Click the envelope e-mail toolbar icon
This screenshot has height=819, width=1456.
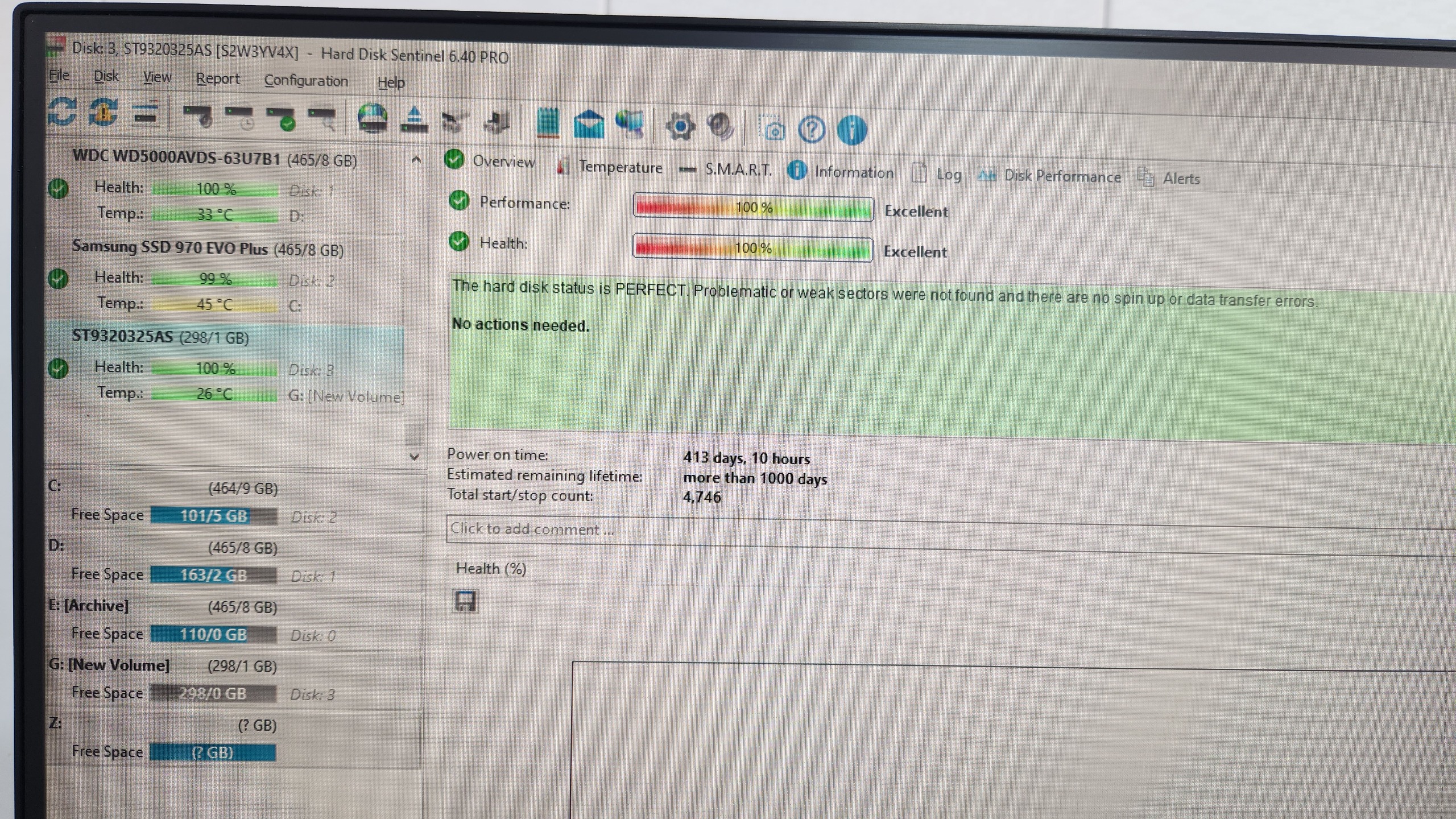(x=589, y=124)
